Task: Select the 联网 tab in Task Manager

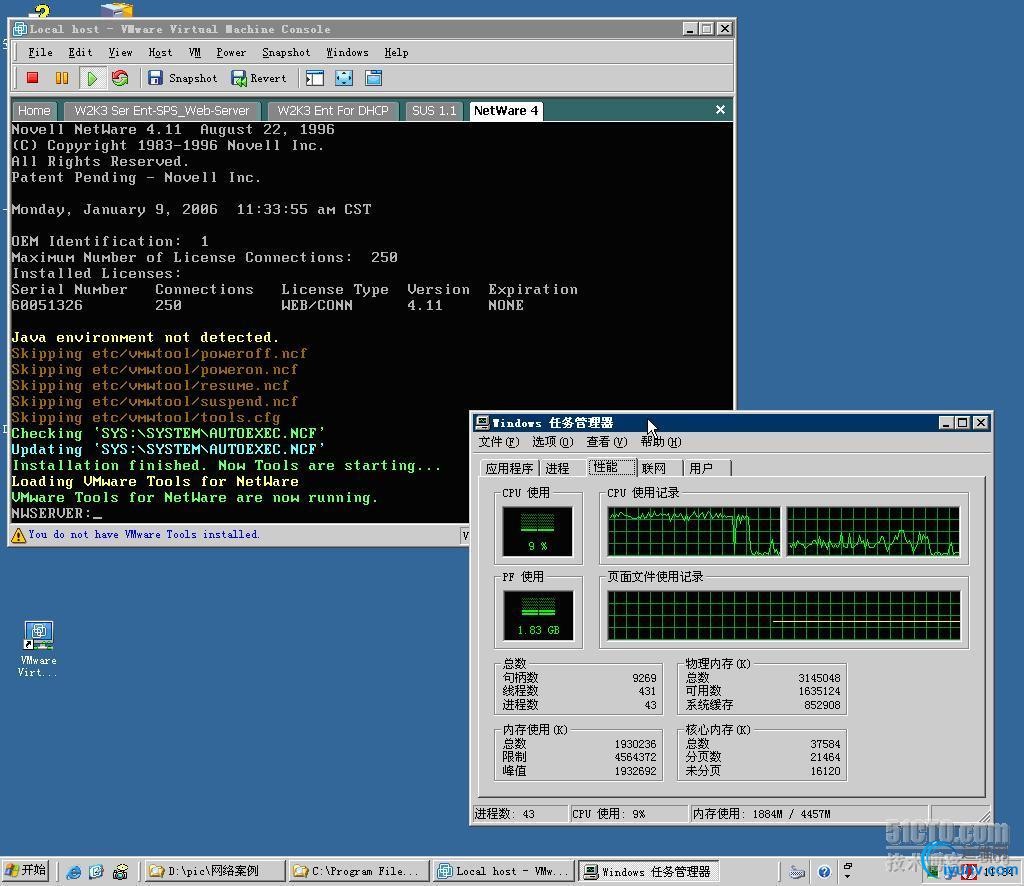Action: point(654,468)
